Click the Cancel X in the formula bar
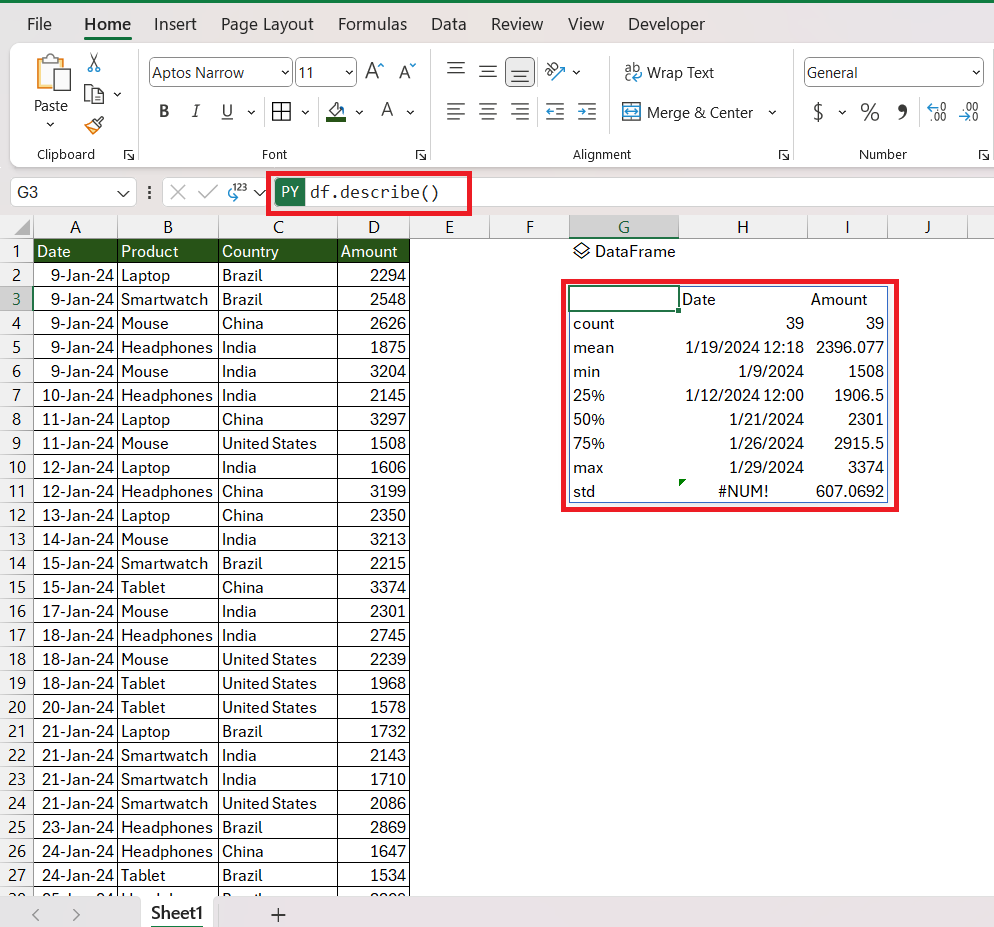 [178, 192]
